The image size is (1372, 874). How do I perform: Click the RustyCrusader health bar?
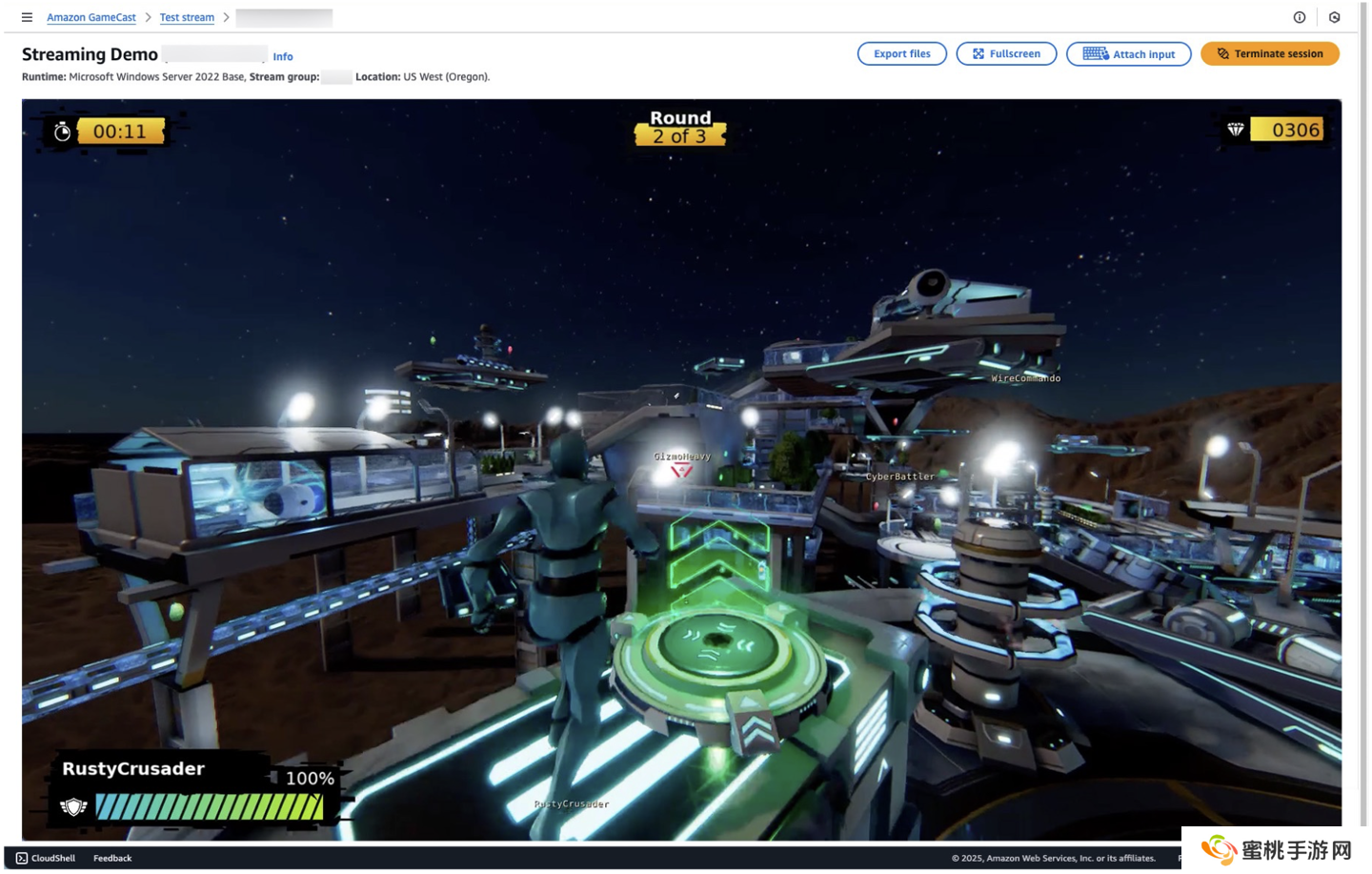[x=209, y=807]
